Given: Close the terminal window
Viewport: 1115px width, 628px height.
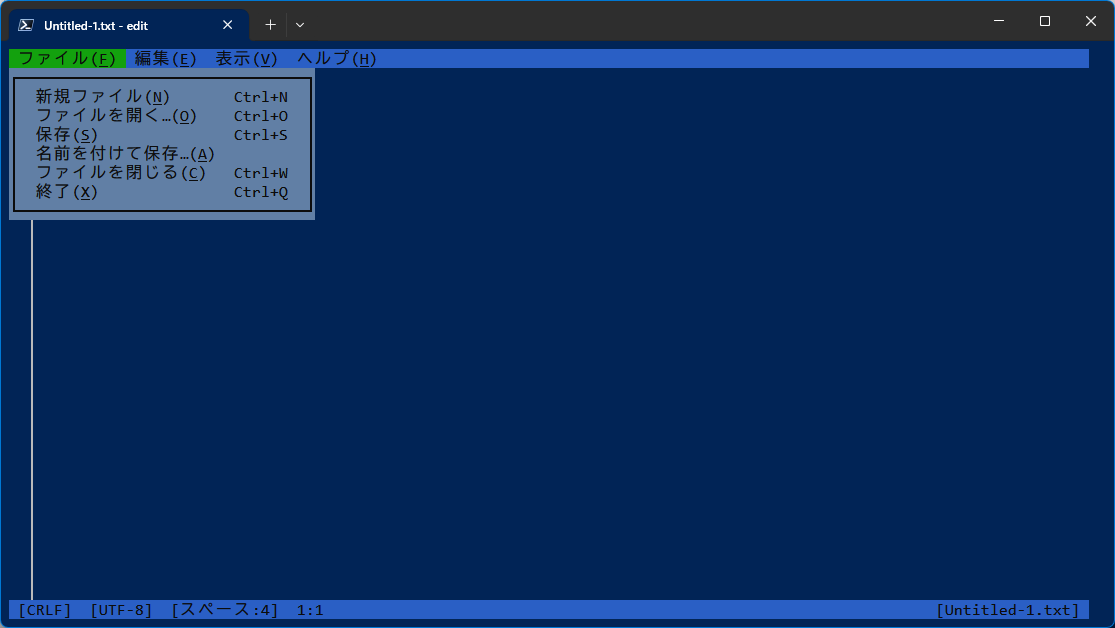Looking at the screenshot, I should (1091, 21).
